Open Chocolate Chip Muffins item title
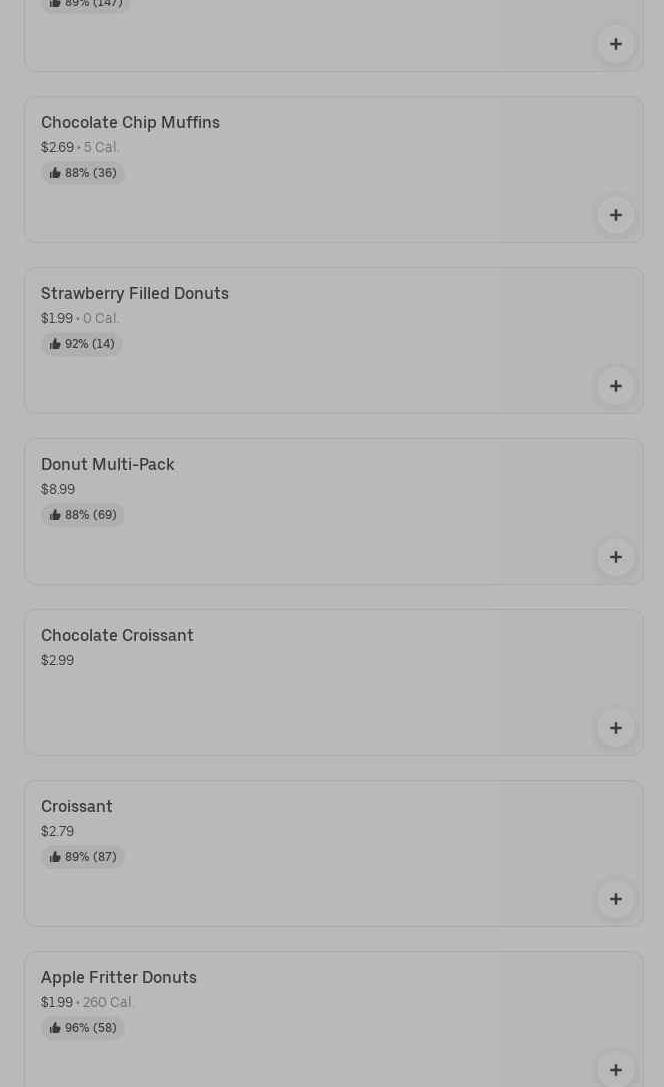The height and width of the screenshot is (1087, 664). pos(130,123)
